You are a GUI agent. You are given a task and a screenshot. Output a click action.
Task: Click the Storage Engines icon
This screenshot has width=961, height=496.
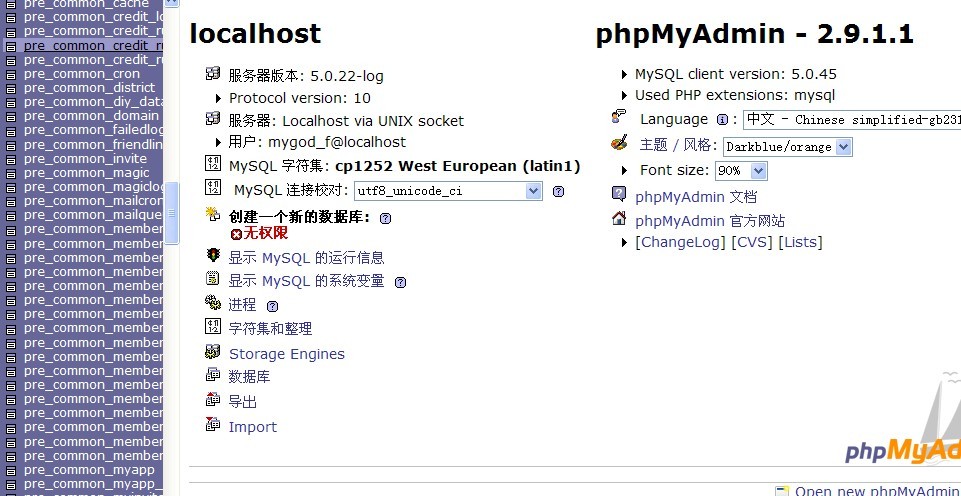tap(213, 352)
